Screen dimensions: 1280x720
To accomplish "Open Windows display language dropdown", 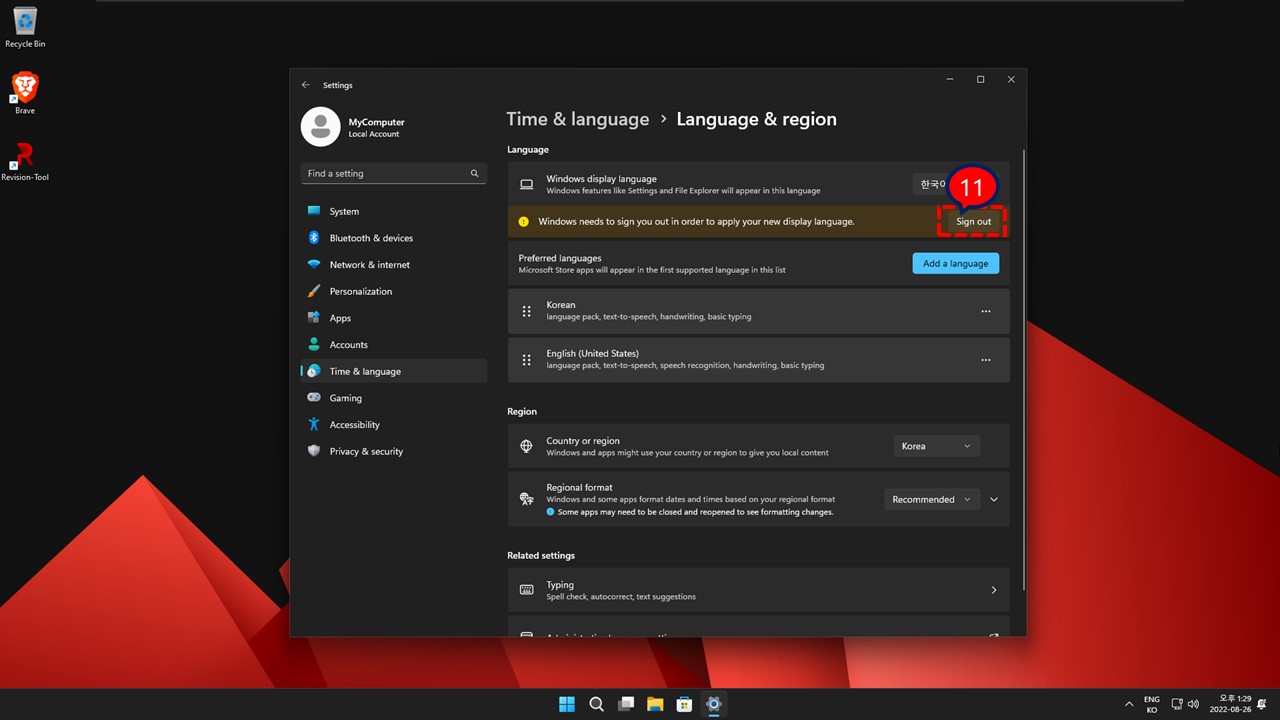I will pyautogui.click(x=955, y=184).
